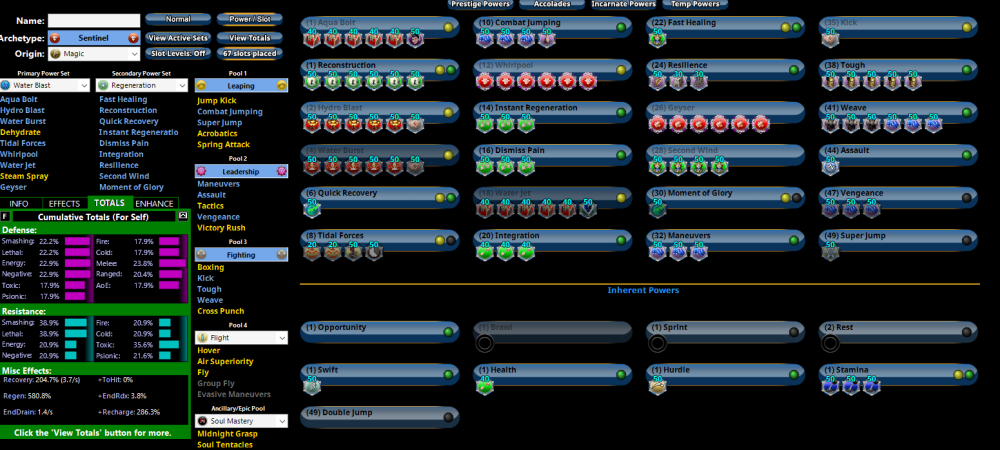Screen dimensions: 1000x450
Task: Open the Incarnate Powers button
Action: (621, 4)
